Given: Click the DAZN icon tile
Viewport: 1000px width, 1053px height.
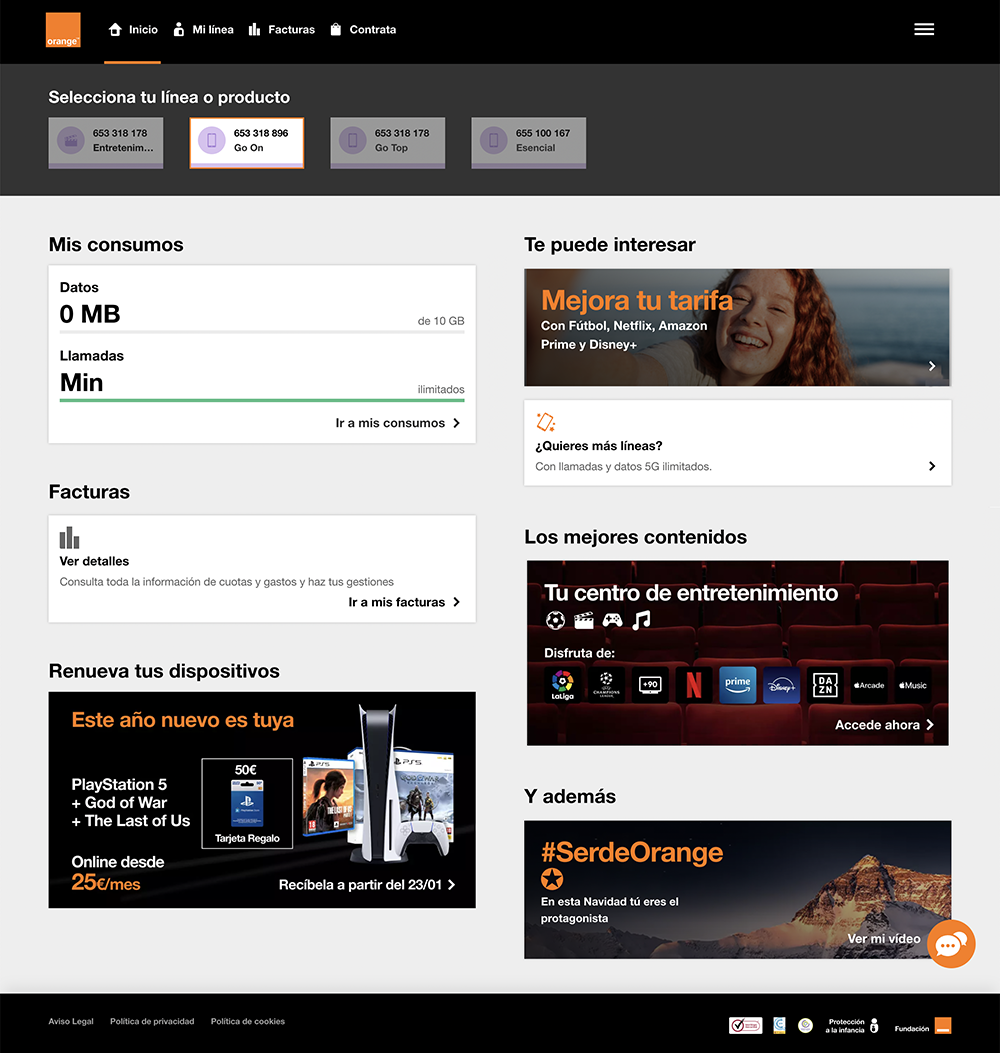Looking at the screenshot, I should click(x=826, y=685).
